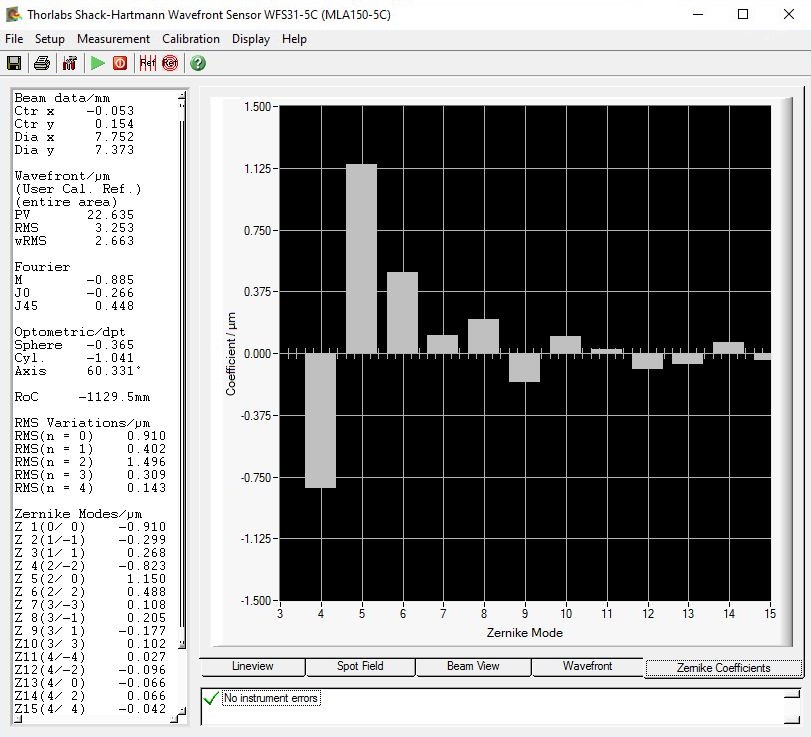Open the Display menu

(x=251, y=39)
